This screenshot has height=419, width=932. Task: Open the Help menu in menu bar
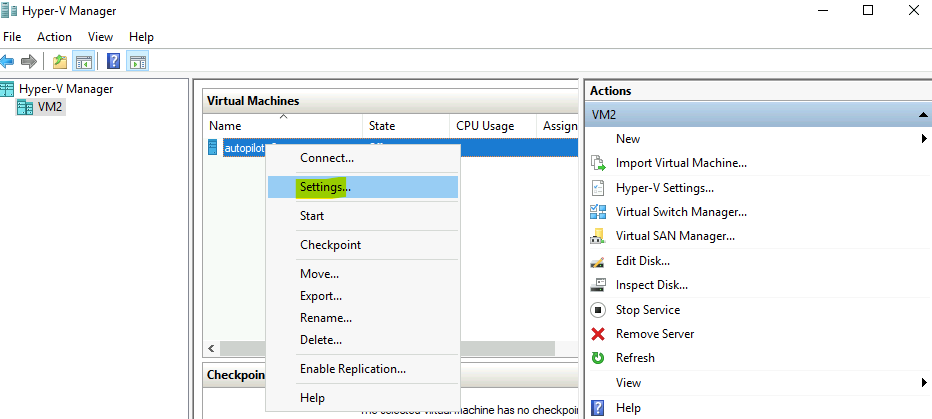[141, 37]
